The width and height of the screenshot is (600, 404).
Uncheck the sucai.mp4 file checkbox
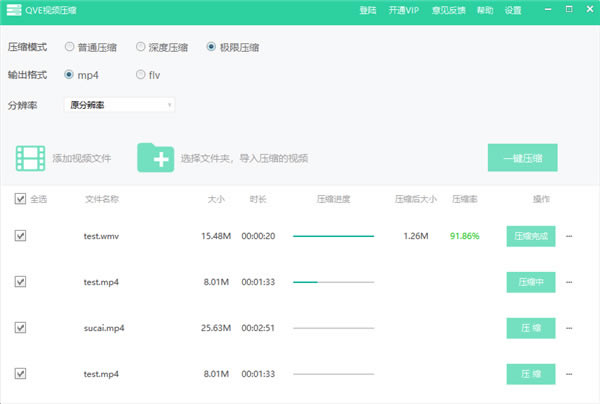21,327
